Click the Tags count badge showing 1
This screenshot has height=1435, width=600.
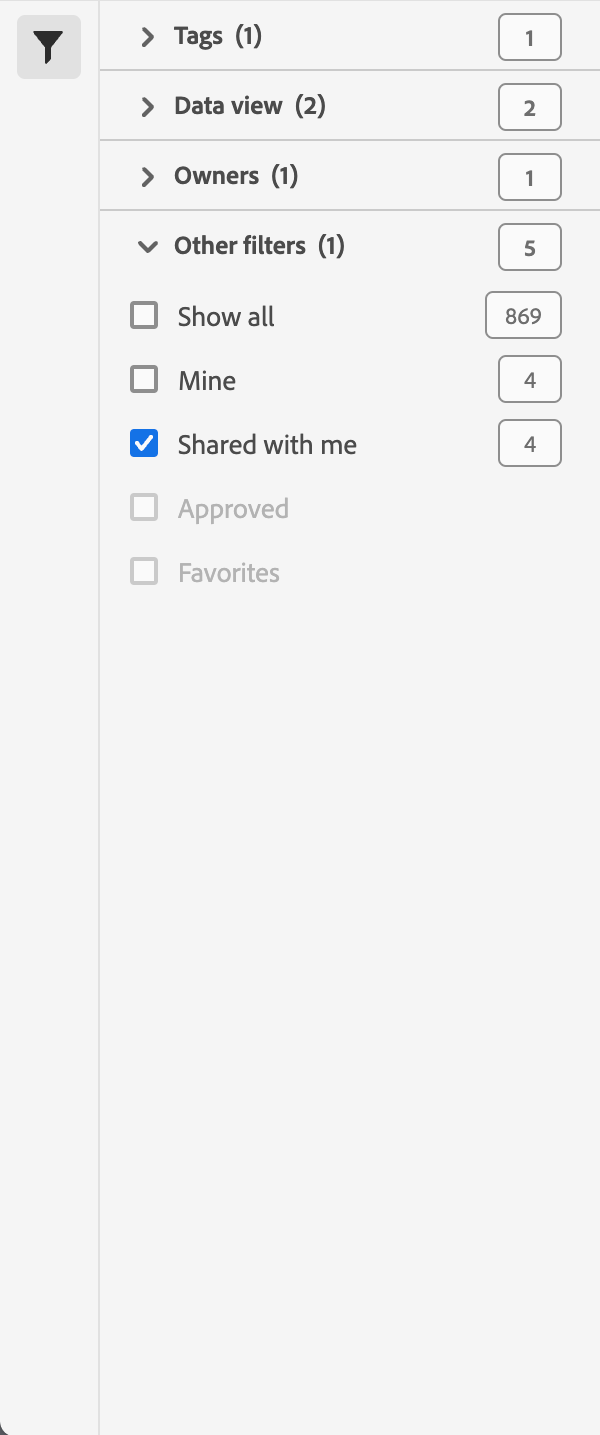(x=530, y=38)
